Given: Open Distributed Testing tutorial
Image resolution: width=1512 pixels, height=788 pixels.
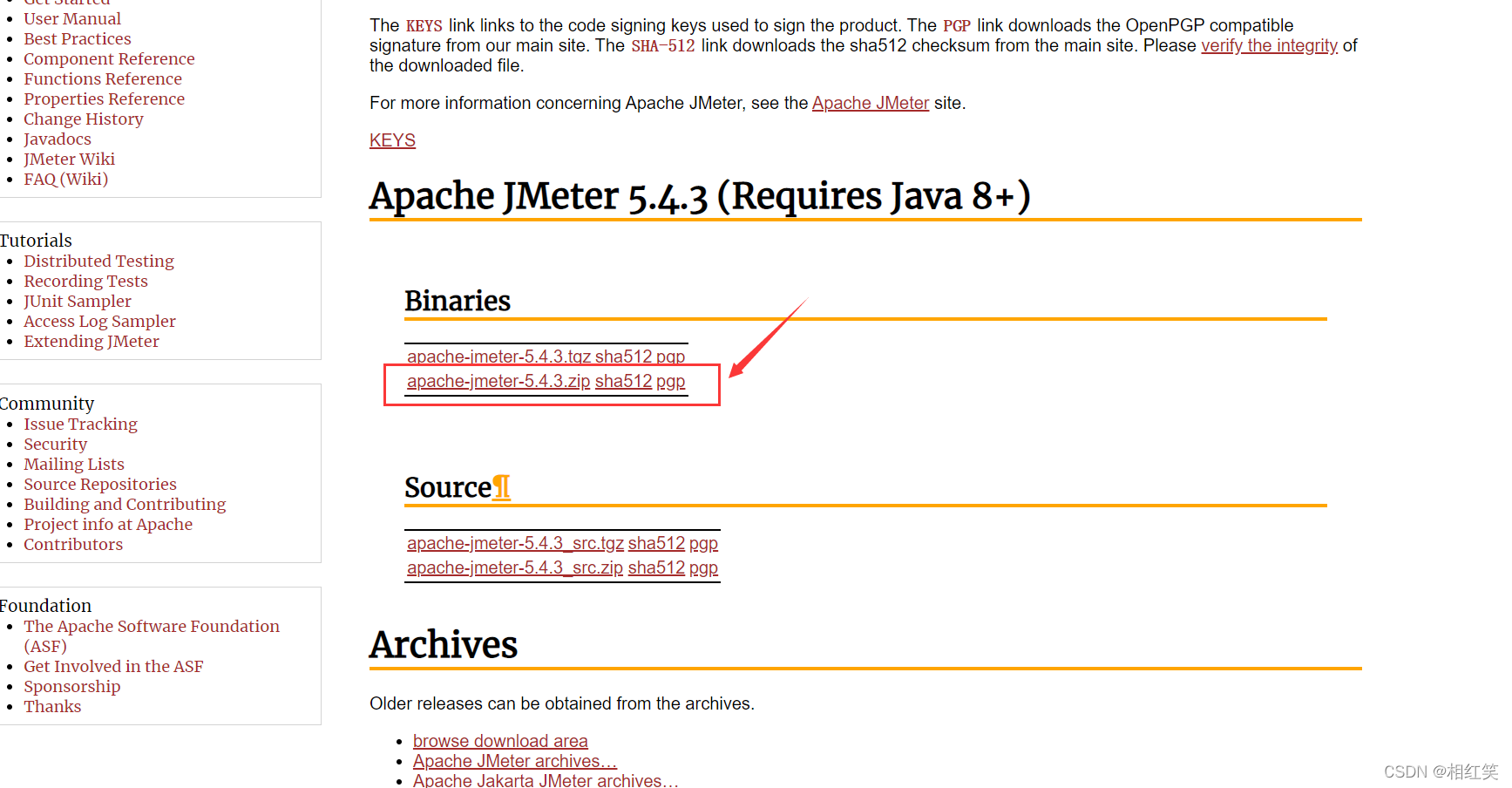Looking at the screenshot, I should pyautogui.click(x=98, y=261).
